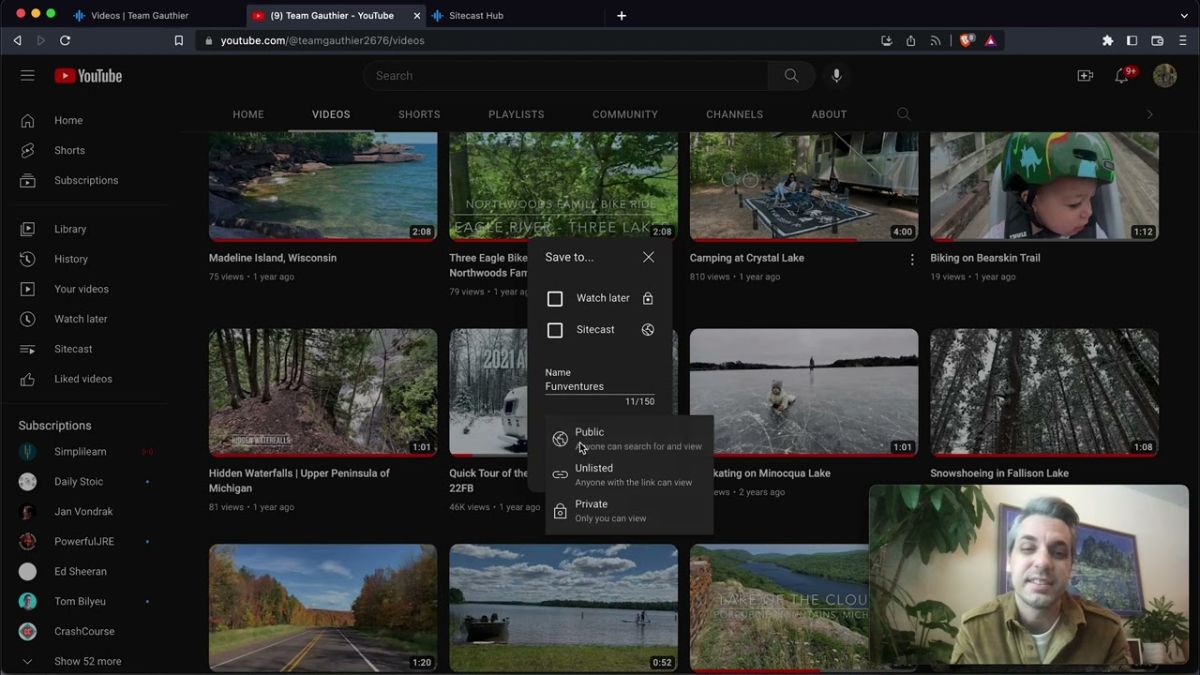Switch to the ABOUT channel tab
Screen dimensions: 1200x675
point(829,114)
